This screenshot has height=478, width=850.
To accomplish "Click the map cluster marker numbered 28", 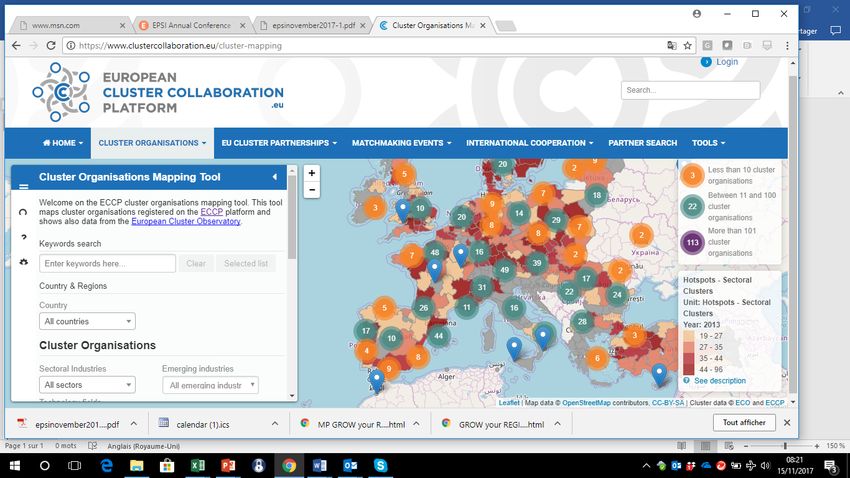I will [x=582, y=321].
